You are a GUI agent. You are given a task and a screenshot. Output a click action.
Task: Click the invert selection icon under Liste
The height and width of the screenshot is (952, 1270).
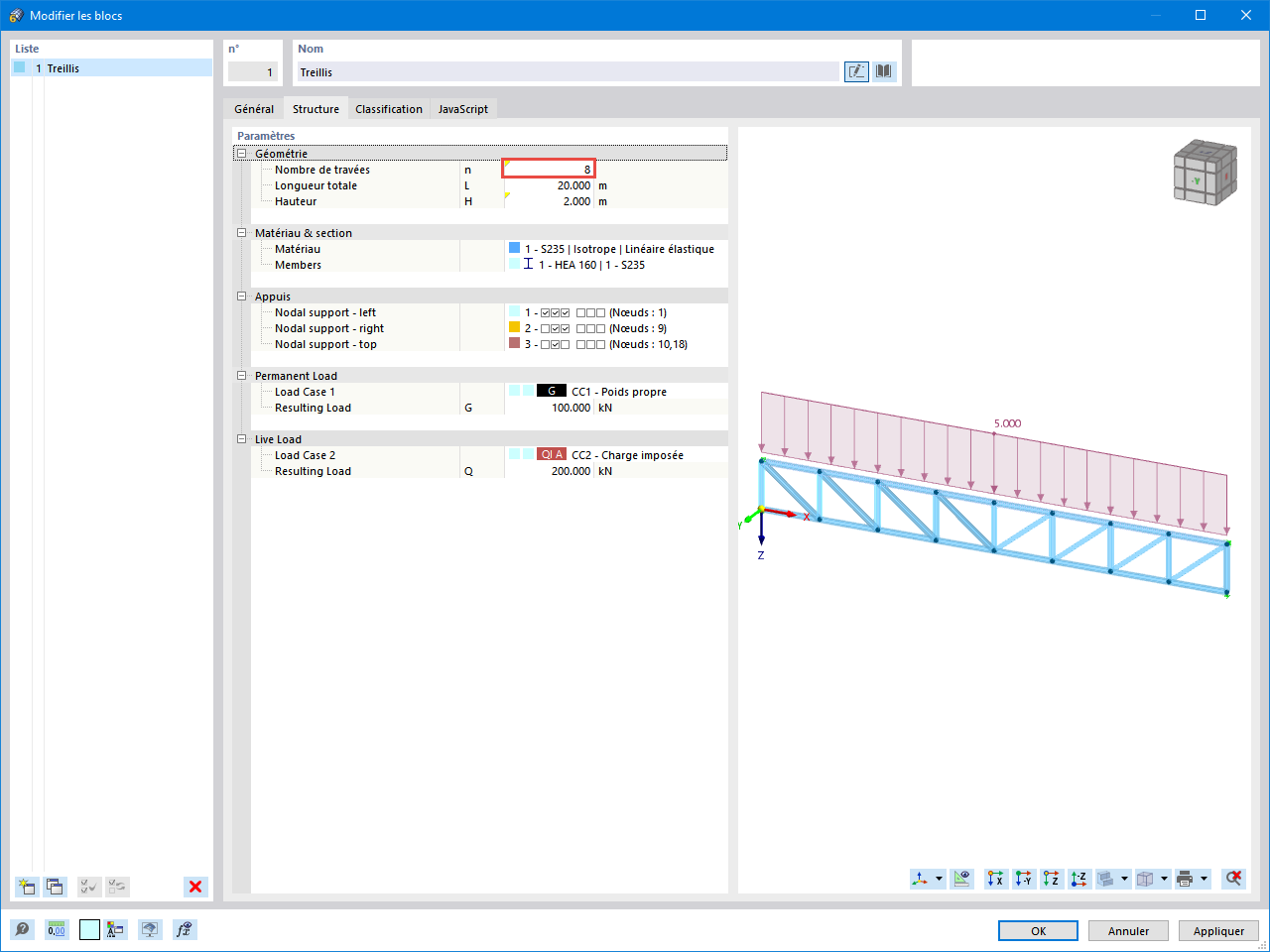pos(117,887)
